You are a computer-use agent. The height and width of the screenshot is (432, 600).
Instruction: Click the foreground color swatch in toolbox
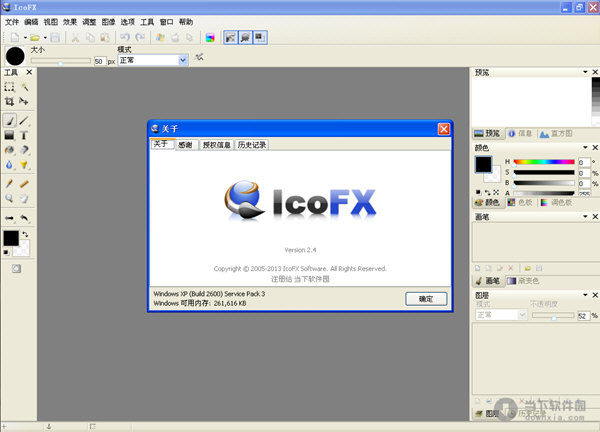pyautogui.click(x=11, y=238)
